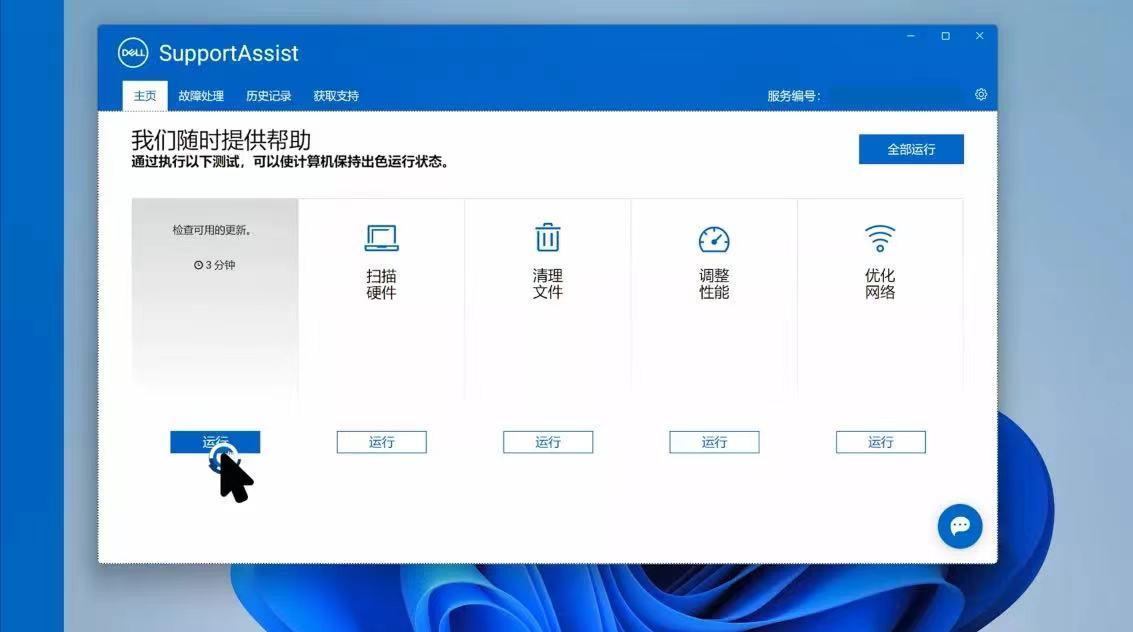Run all tests with 全部运行
The width and height of the screenshot is (1133, 632).
point(910,148)
